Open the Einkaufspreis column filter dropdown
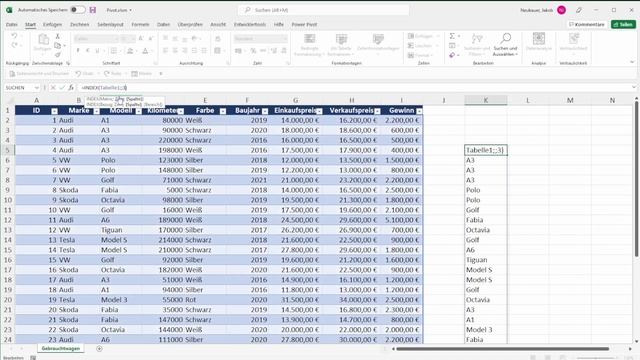This screenshot has width=640, height=360. pos(319,111)
